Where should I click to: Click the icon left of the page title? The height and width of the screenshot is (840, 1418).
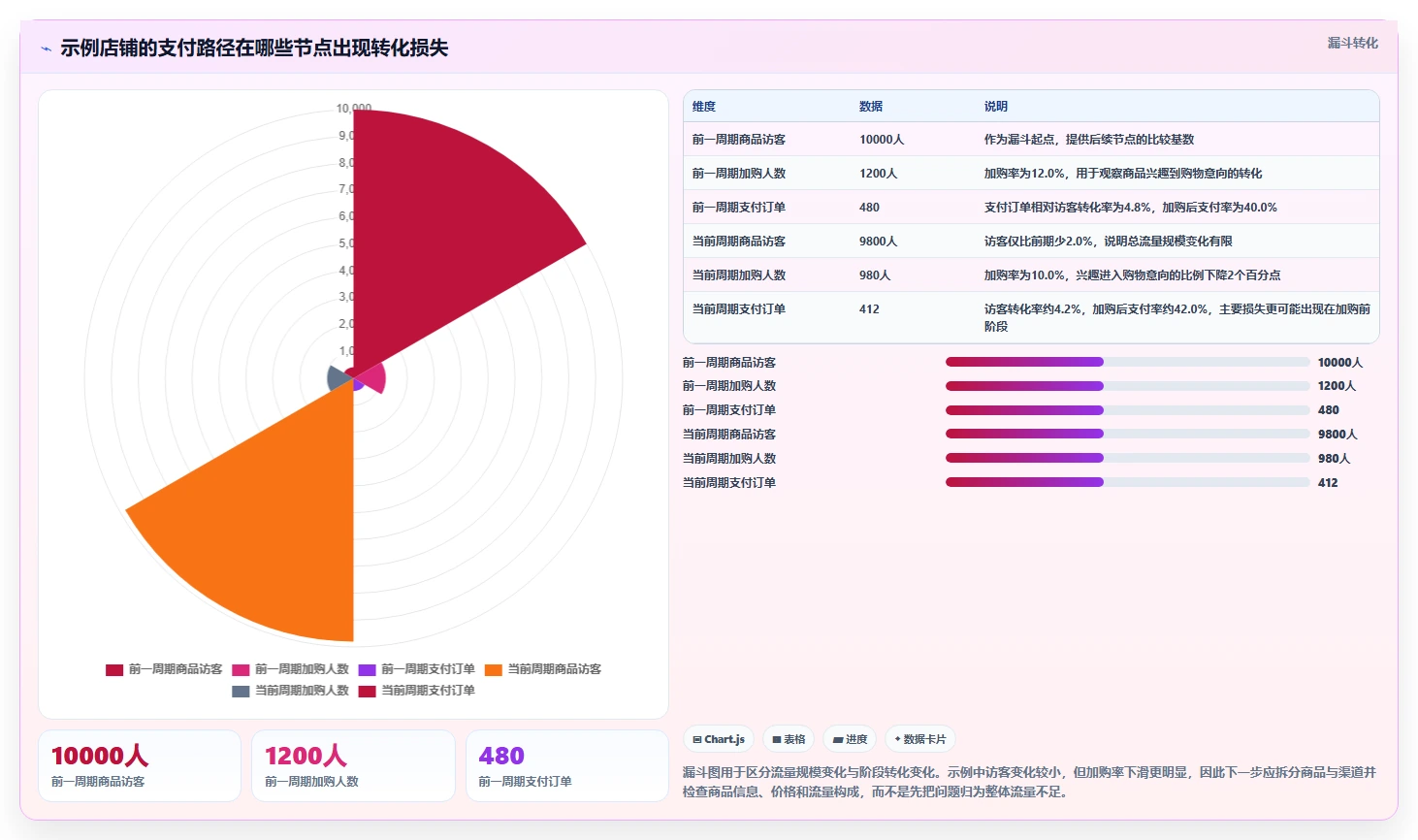click(46, 48)
